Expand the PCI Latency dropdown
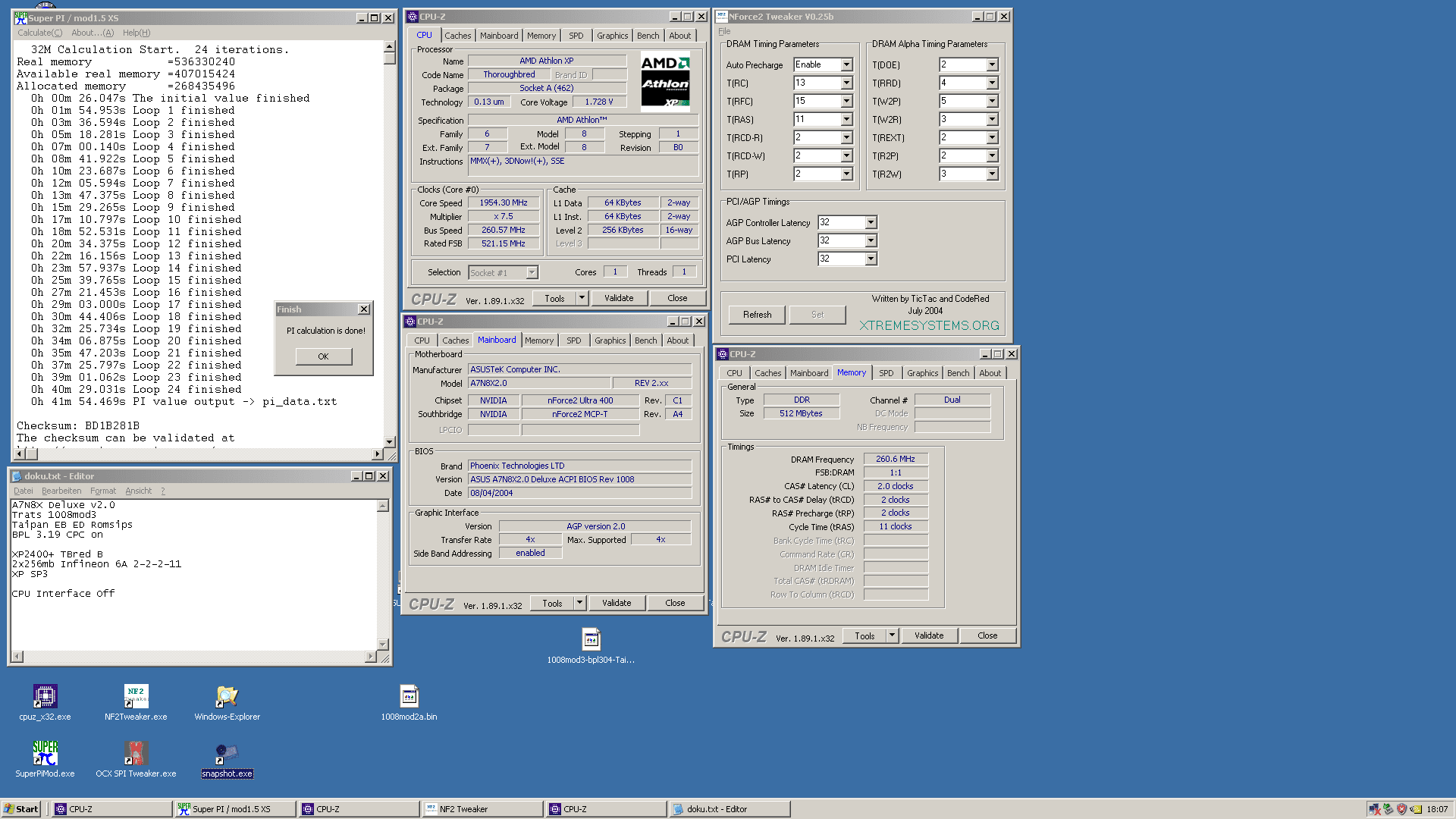This screenshot has width=1456, height=819. [871, 259]
